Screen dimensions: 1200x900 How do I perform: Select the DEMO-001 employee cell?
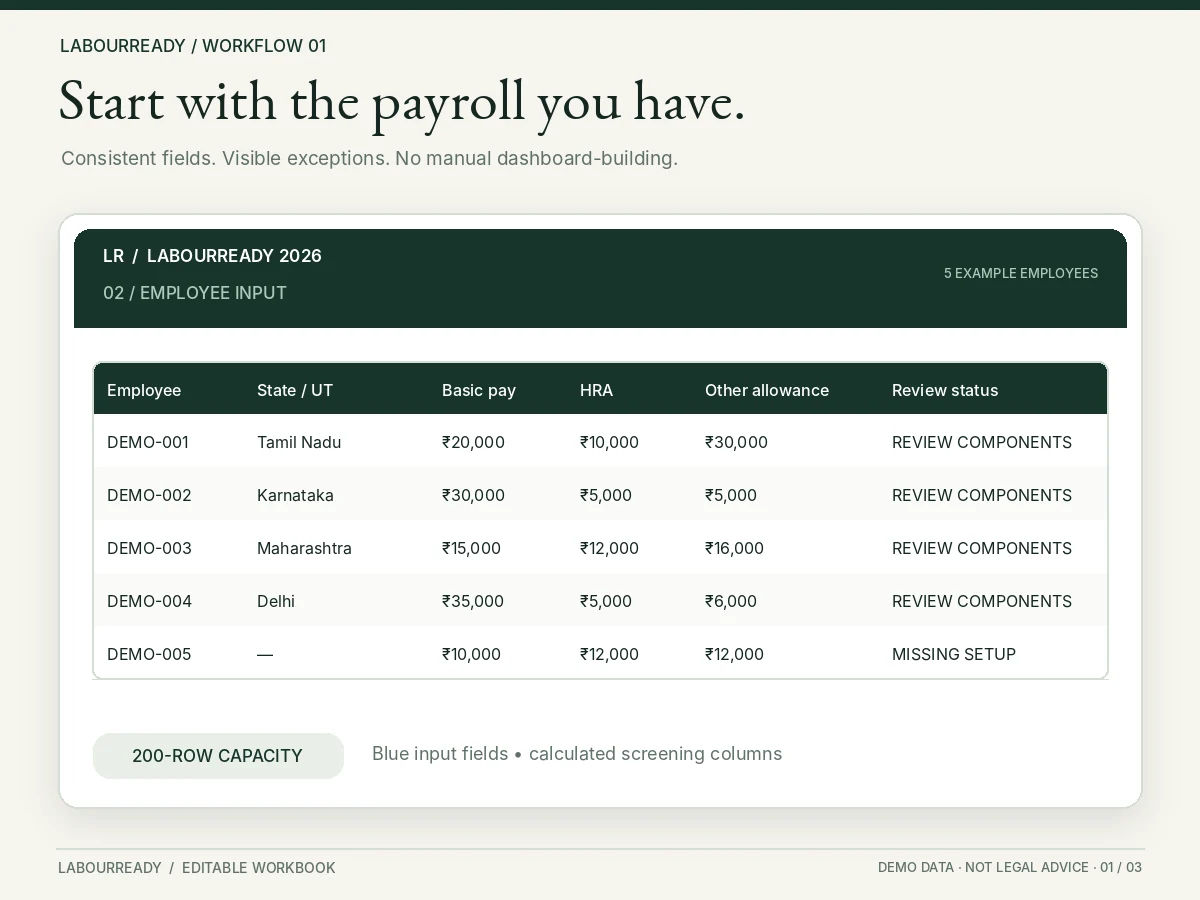(148, 442)
